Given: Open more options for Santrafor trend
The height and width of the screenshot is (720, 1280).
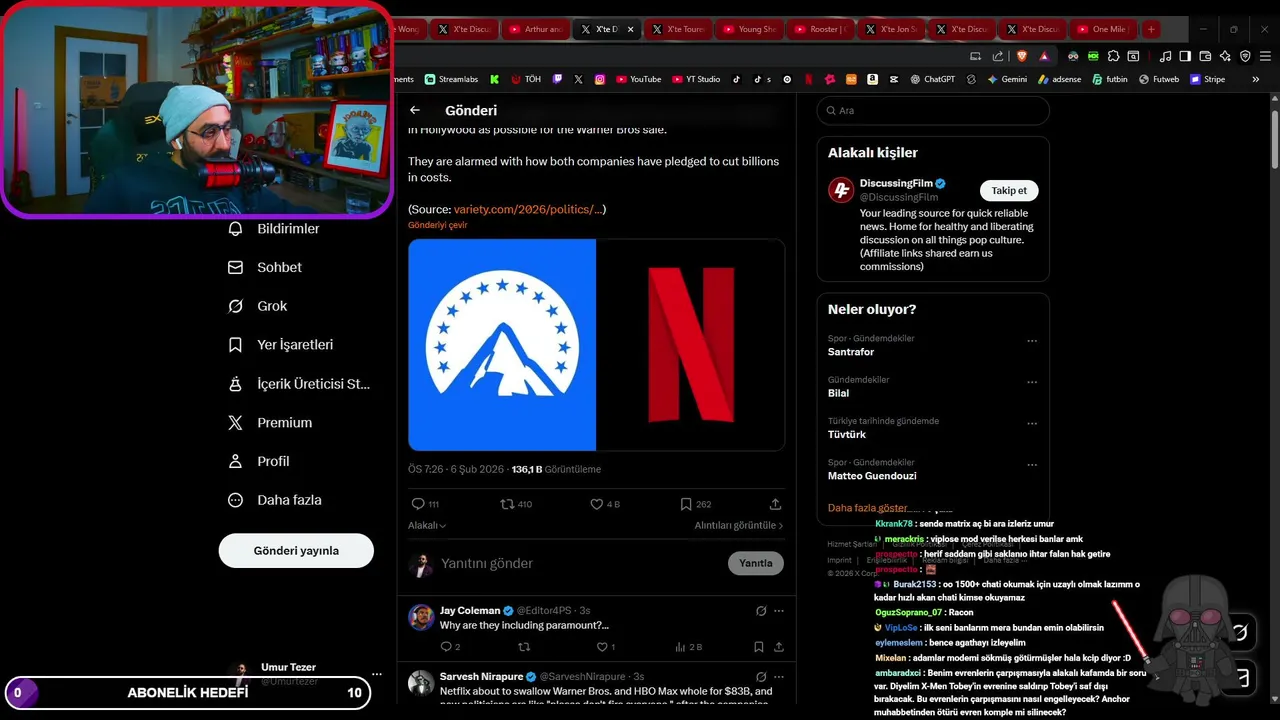Looking at the screenshot, I should pos(1032,341).
